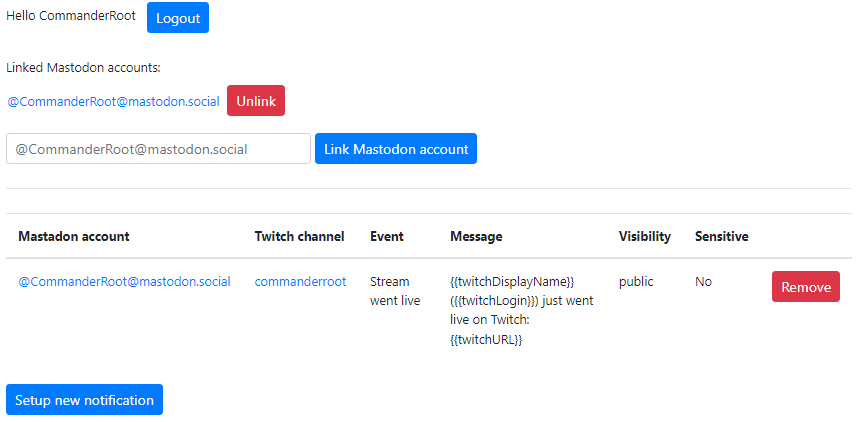
Task: Click the Event column header
Action: click(386, 236)
